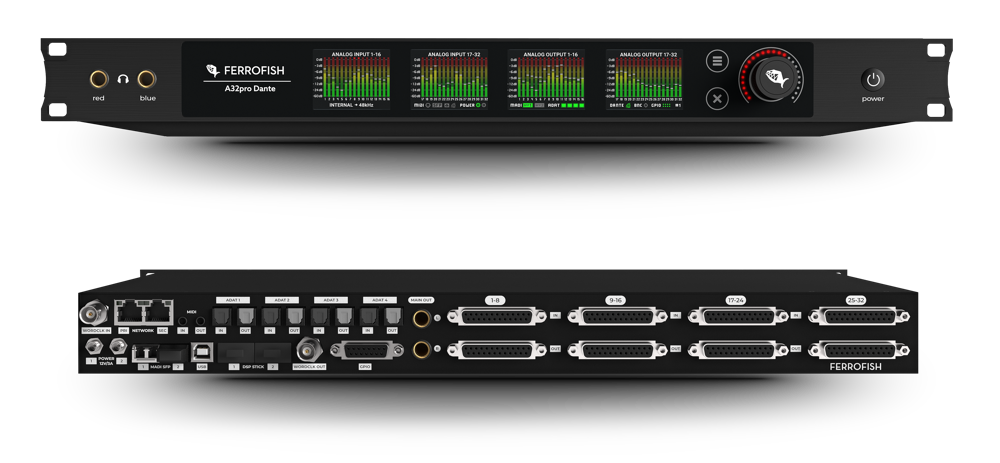Image resolution: width=1000 pixels, height=463 pixels.
Task: Click the ADAT 3 OUT optical port
Action: click(344, 317)
